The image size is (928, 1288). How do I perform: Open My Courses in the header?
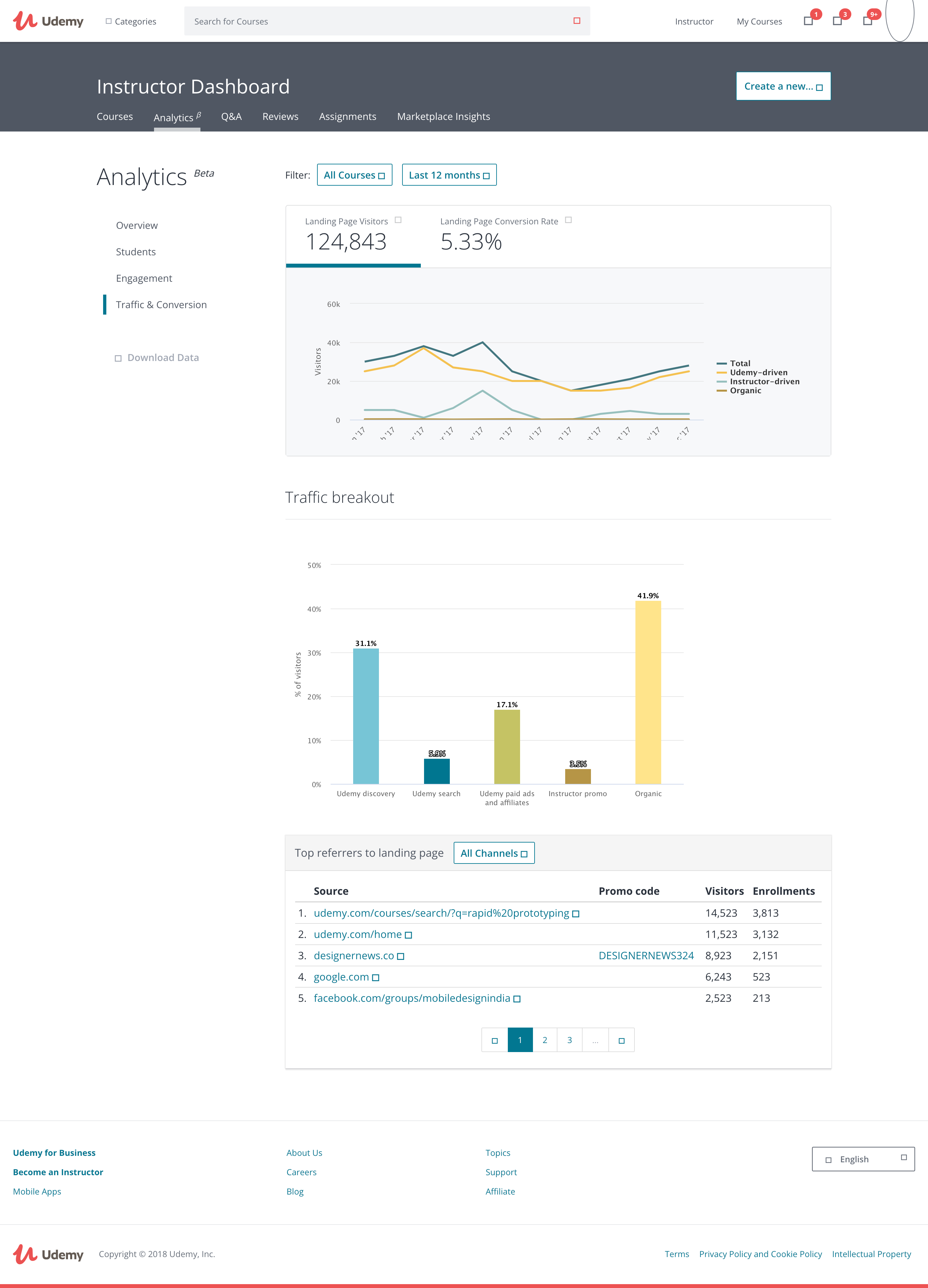click(x=759, y=22)
